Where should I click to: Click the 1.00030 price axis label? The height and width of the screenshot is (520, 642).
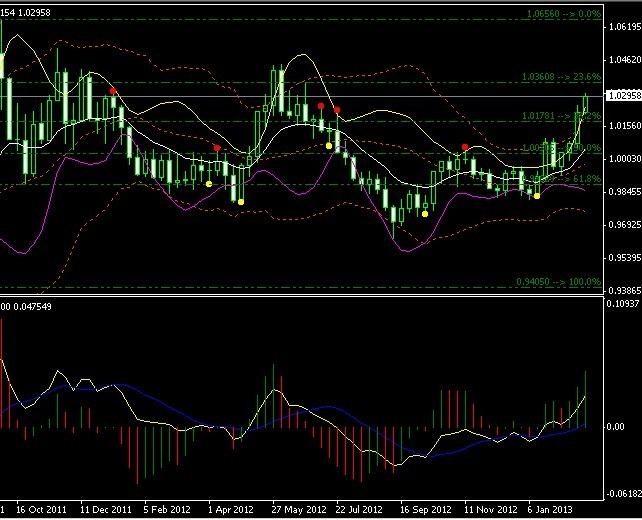(x=625, y=158)
